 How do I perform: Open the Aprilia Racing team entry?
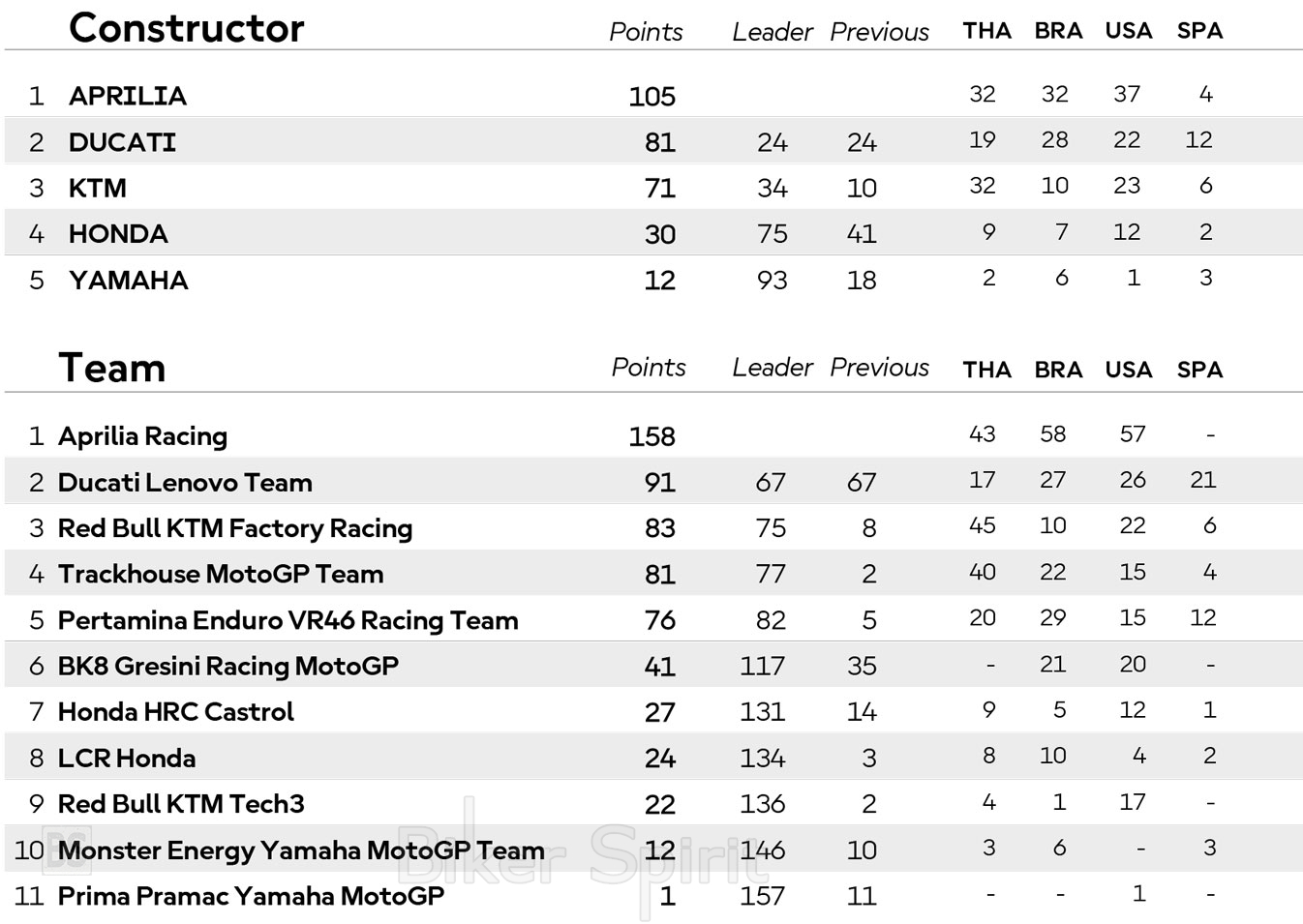[143, 436]
